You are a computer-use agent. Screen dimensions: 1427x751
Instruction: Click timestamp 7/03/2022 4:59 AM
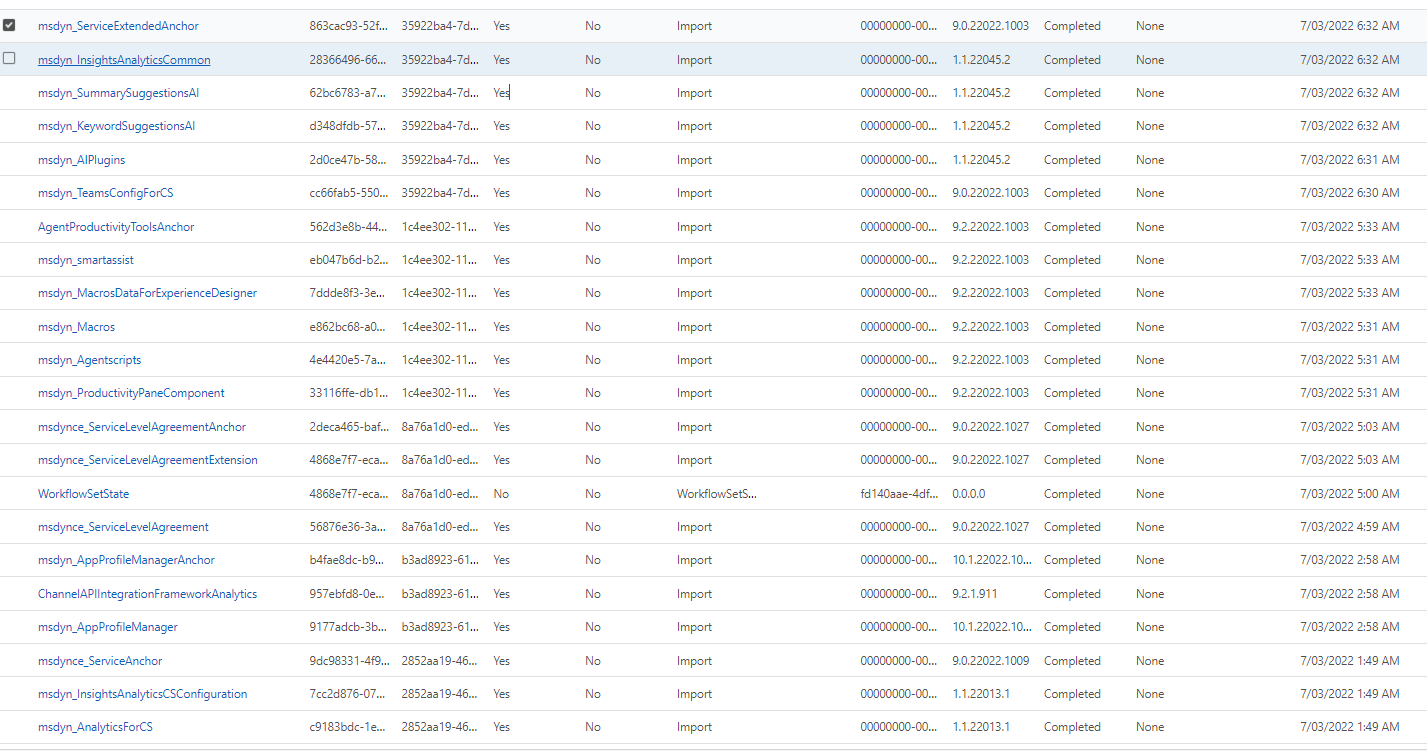[1350, 527]
